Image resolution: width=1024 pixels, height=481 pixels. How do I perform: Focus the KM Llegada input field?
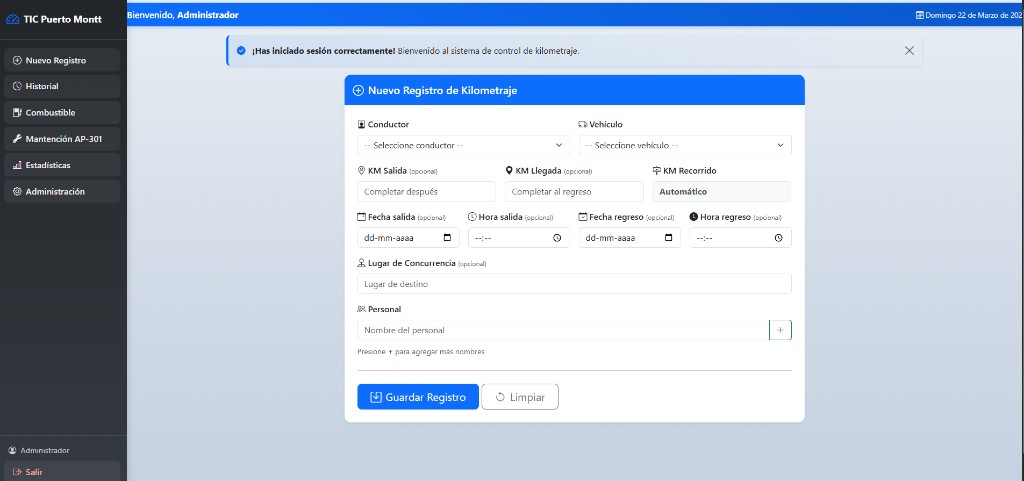coord(574,191)
